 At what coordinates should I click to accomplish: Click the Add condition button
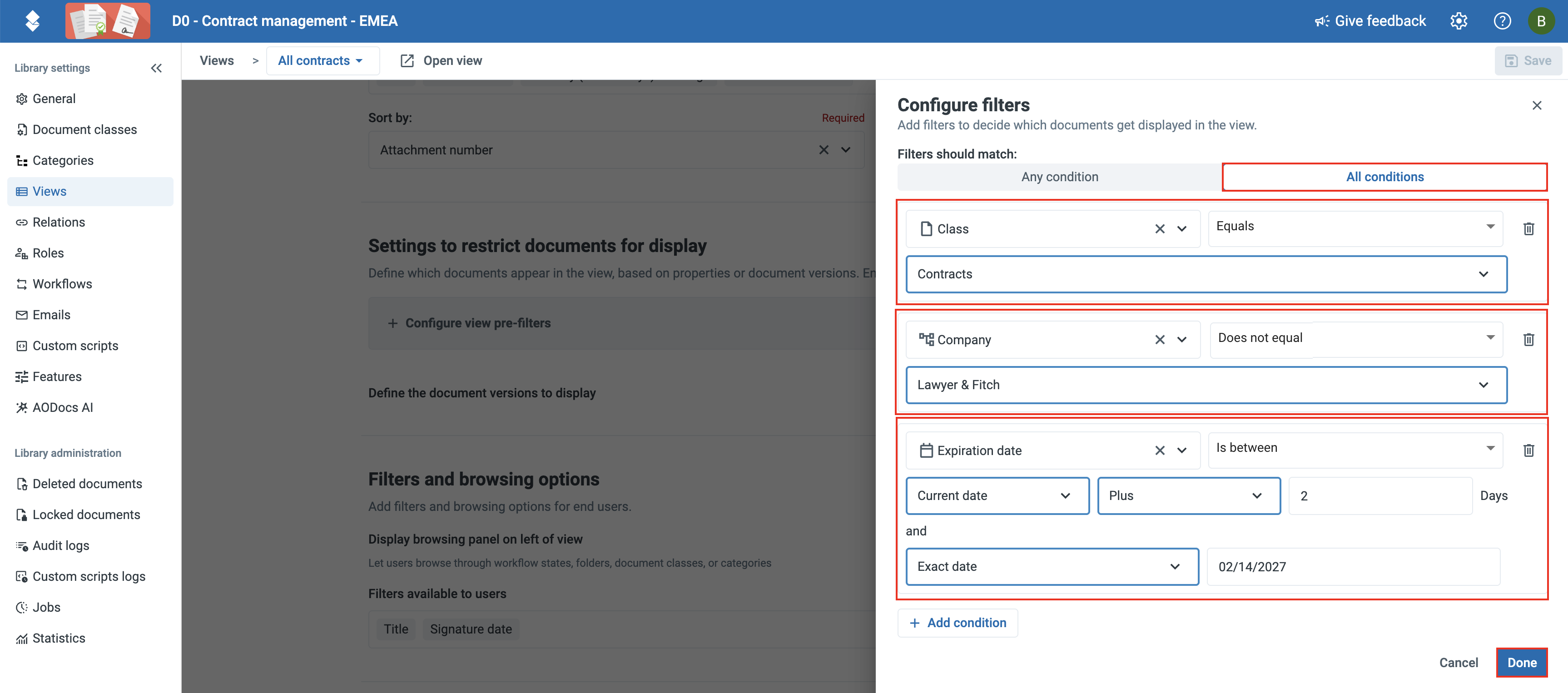[958, 623]
